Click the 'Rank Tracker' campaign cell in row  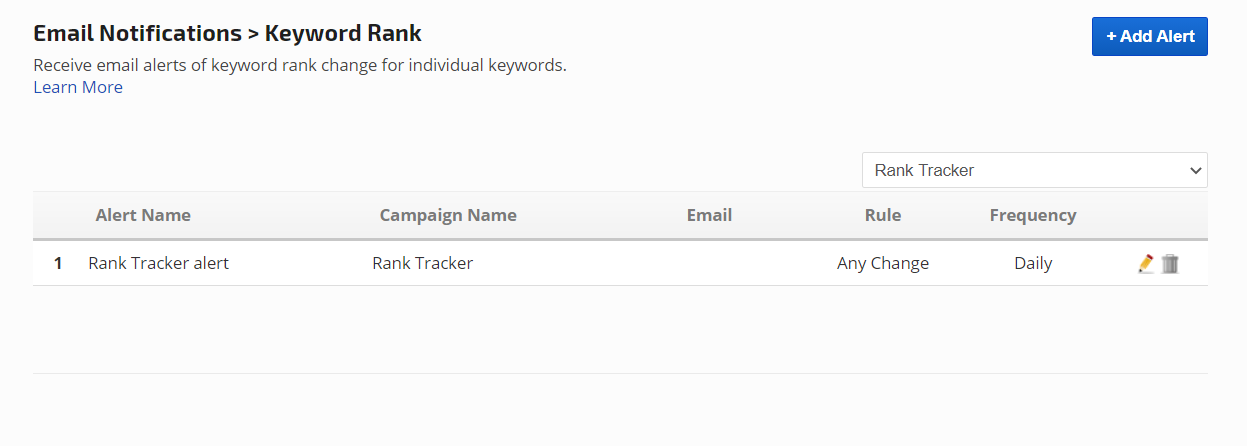pyautogui.click(x=422, y=264)
